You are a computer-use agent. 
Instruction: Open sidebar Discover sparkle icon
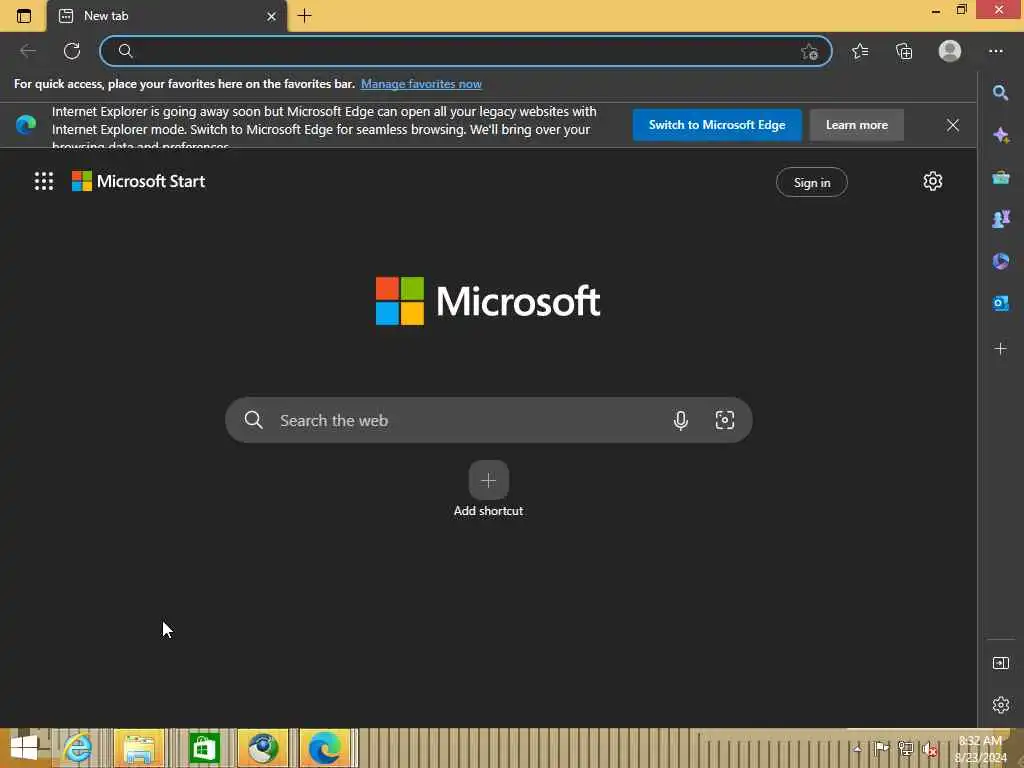pyautogui.click(x=1000, y=135)
